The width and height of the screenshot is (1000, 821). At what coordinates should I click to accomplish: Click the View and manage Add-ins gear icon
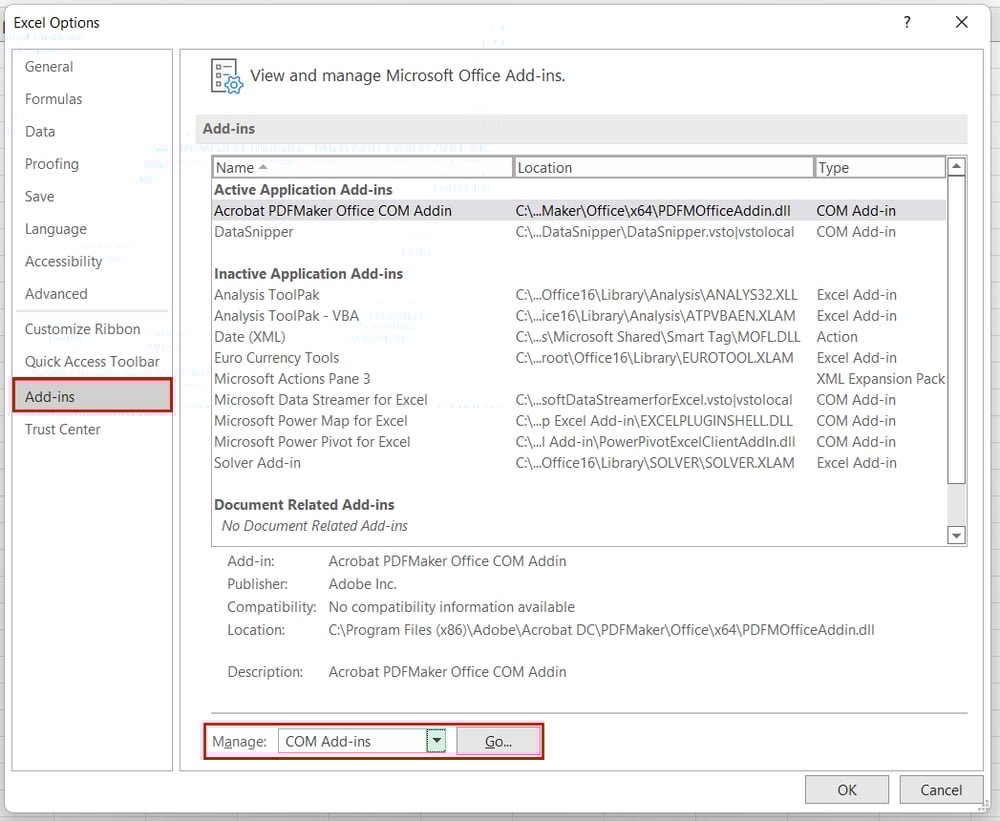tap(225, 75)
